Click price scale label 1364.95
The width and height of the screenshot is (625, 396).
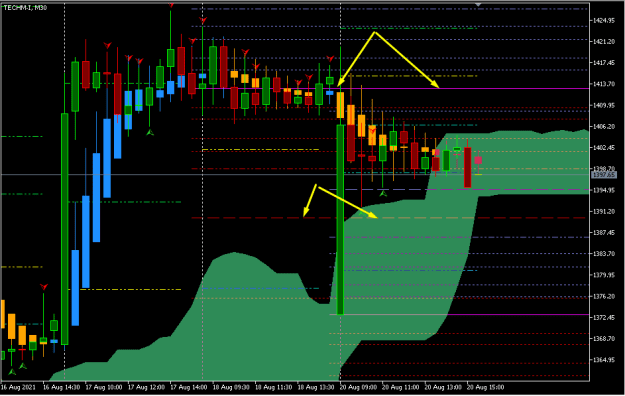[x=604, y=360]
